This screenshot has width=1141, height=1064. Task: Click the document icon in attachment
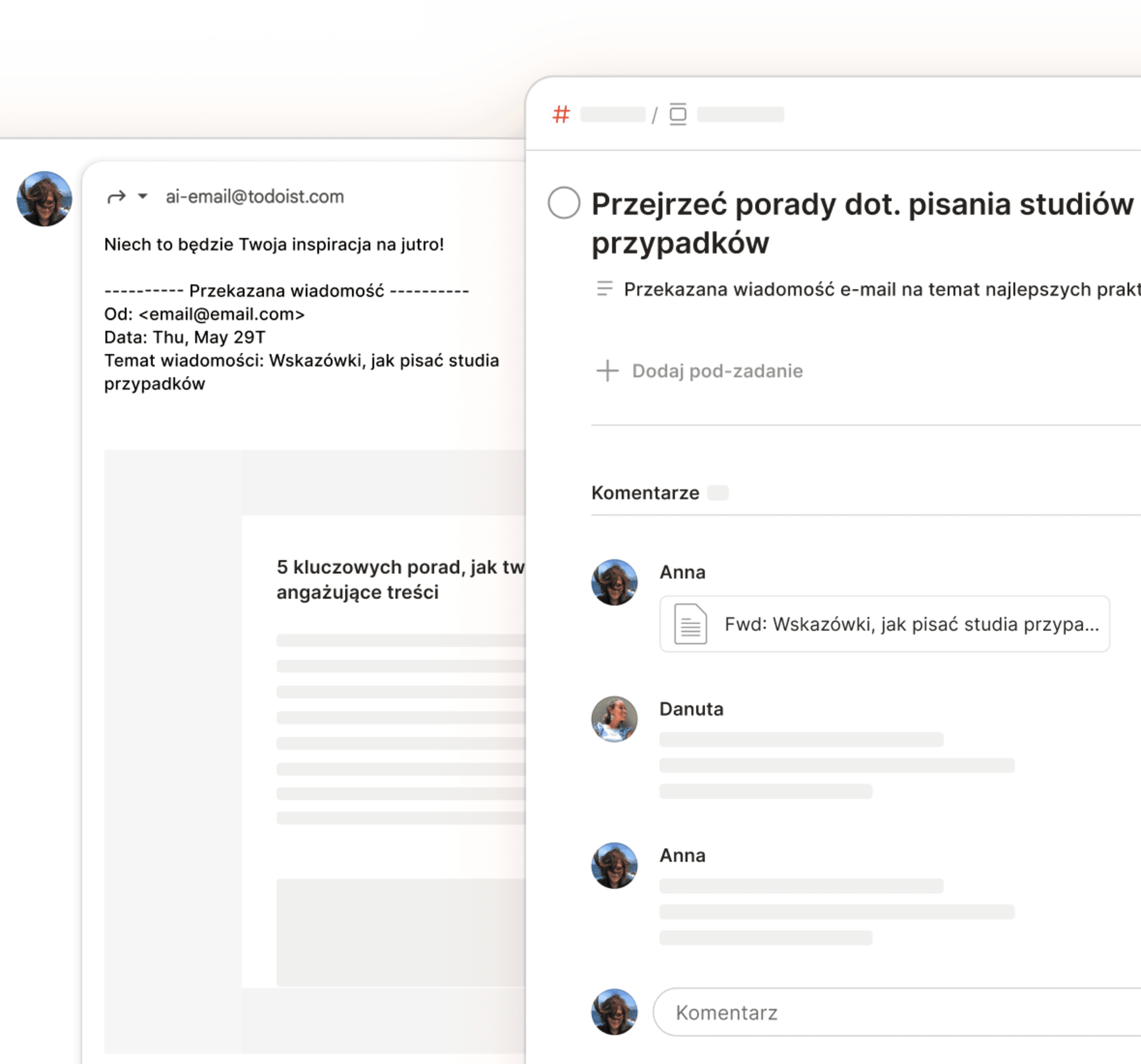(690, 624)
